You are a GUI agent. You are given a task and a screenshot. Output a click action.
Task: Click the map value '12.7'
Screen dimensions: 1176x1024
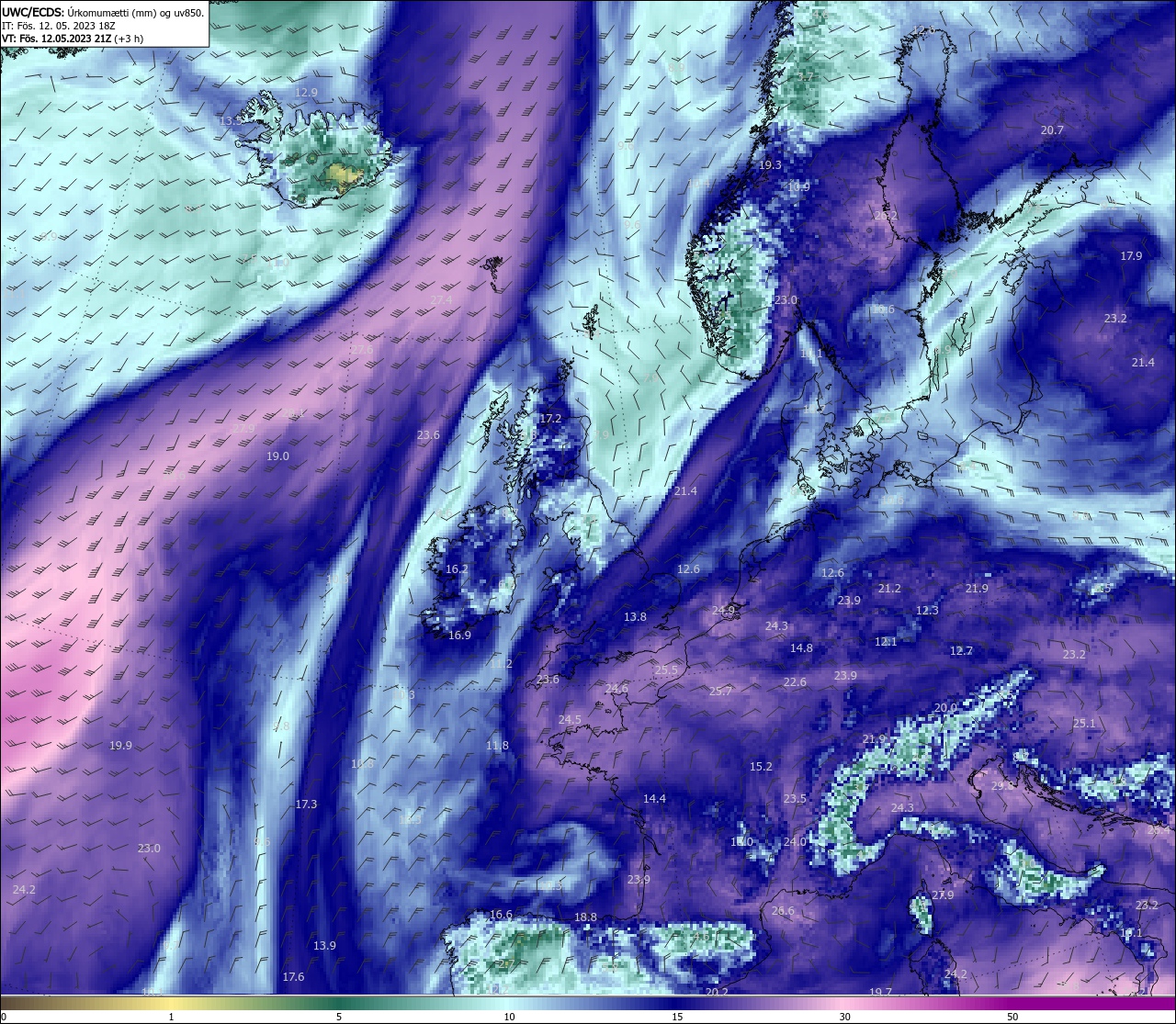tap(961, 651)
